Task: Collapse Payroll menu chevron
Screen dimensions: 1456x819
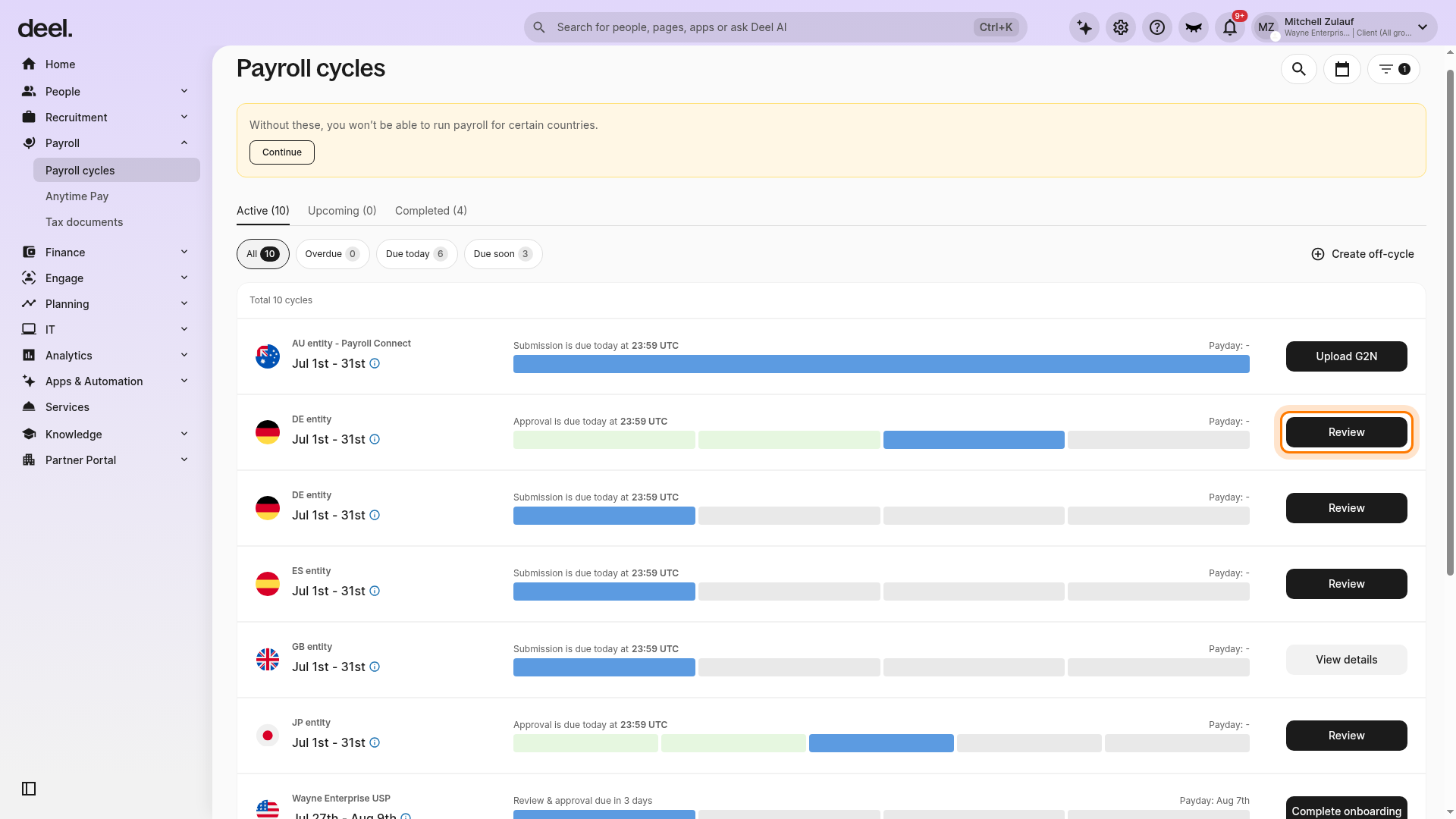Action: [184, 143]
